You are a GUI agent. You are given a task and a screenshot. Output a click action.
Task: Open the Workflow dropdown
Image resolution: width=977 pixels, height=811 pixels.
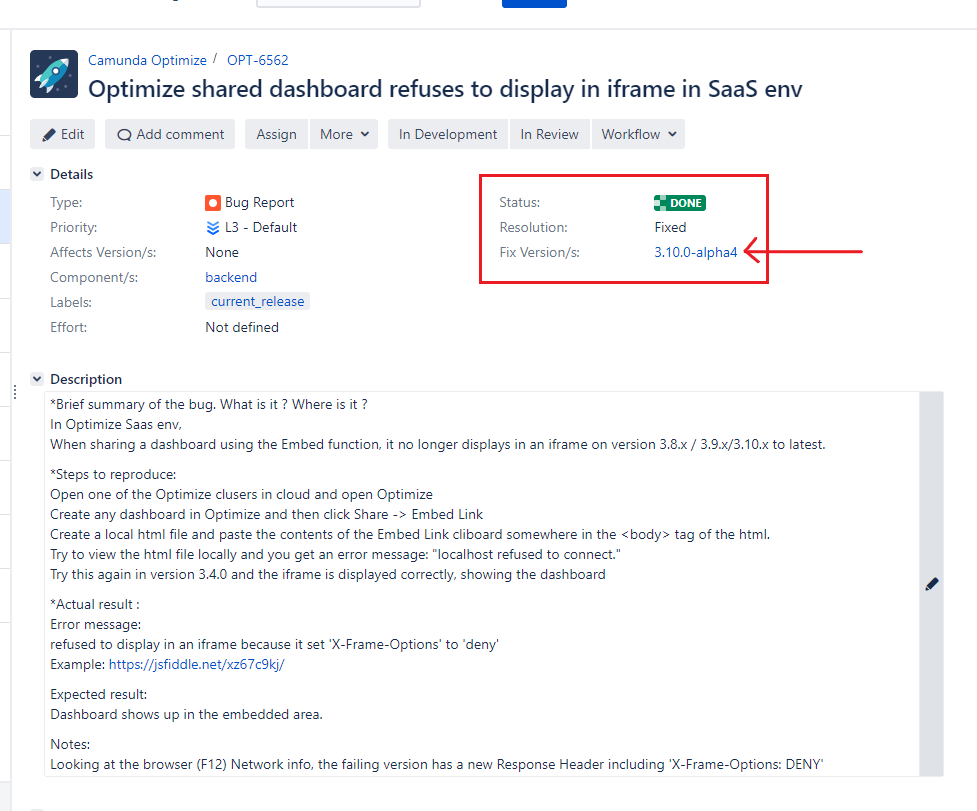click(x=638, y=135)
